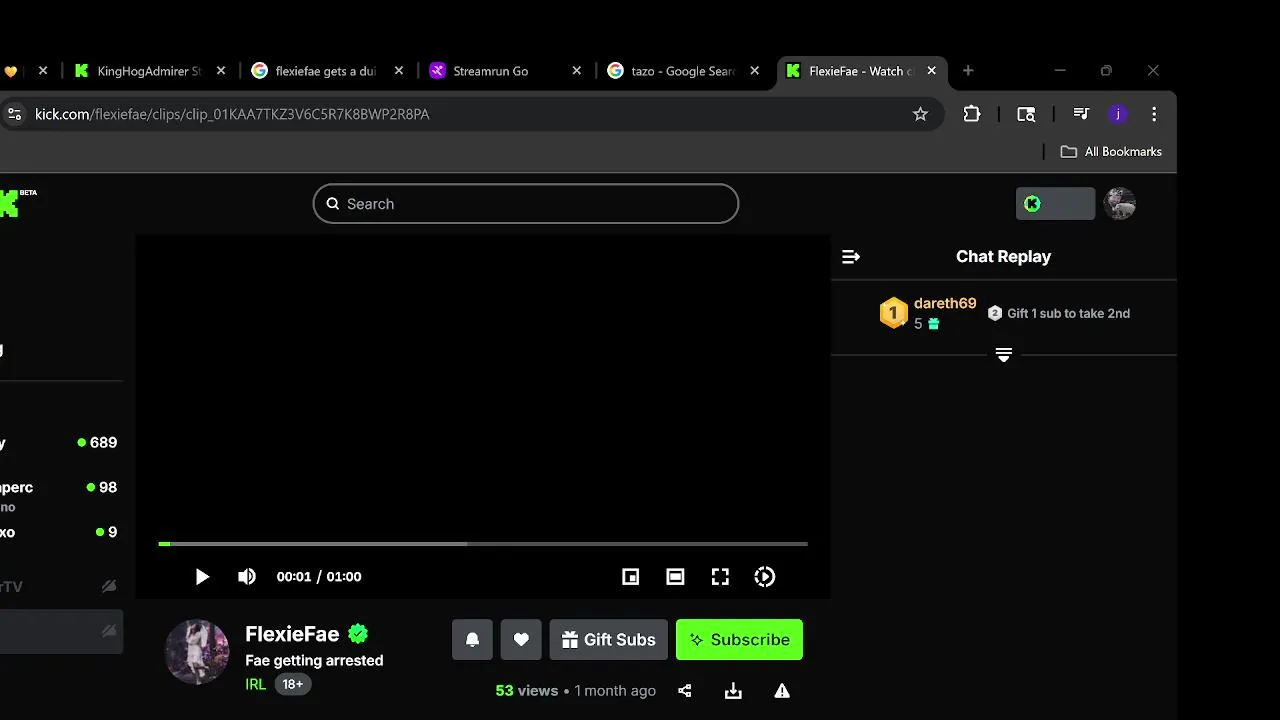Open sidebar channel with 9 viewers
1280x720 pixels.
(x=60, y=532)
